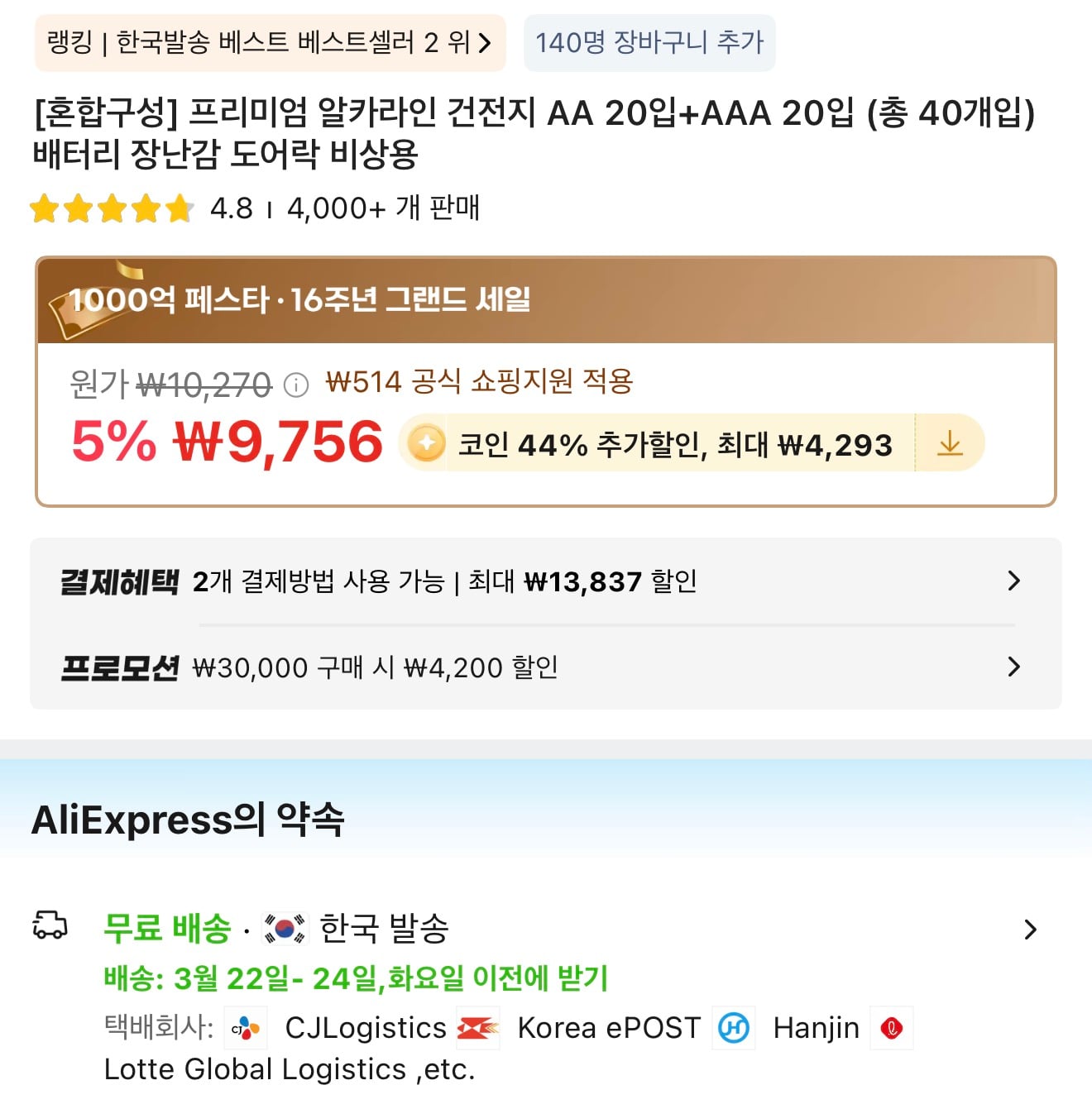The width and height of the screenshot is (1092, 1109).
Task: Click the delivery truck icon in shipping section
Action: [52, 928]
